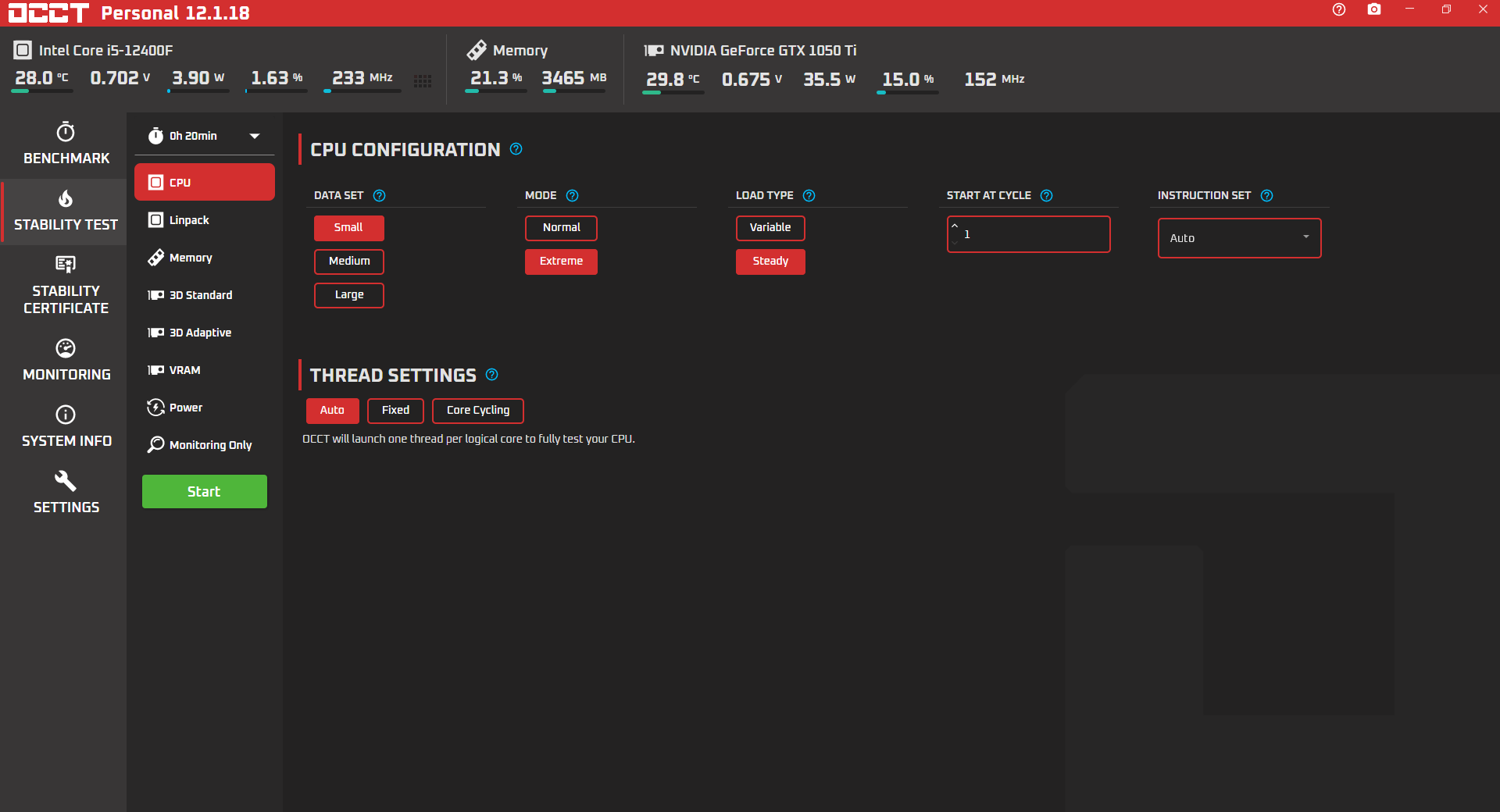This screenshot has width=1500, height=812.
Task: Select the Large data set option
Action: (349, 295)
